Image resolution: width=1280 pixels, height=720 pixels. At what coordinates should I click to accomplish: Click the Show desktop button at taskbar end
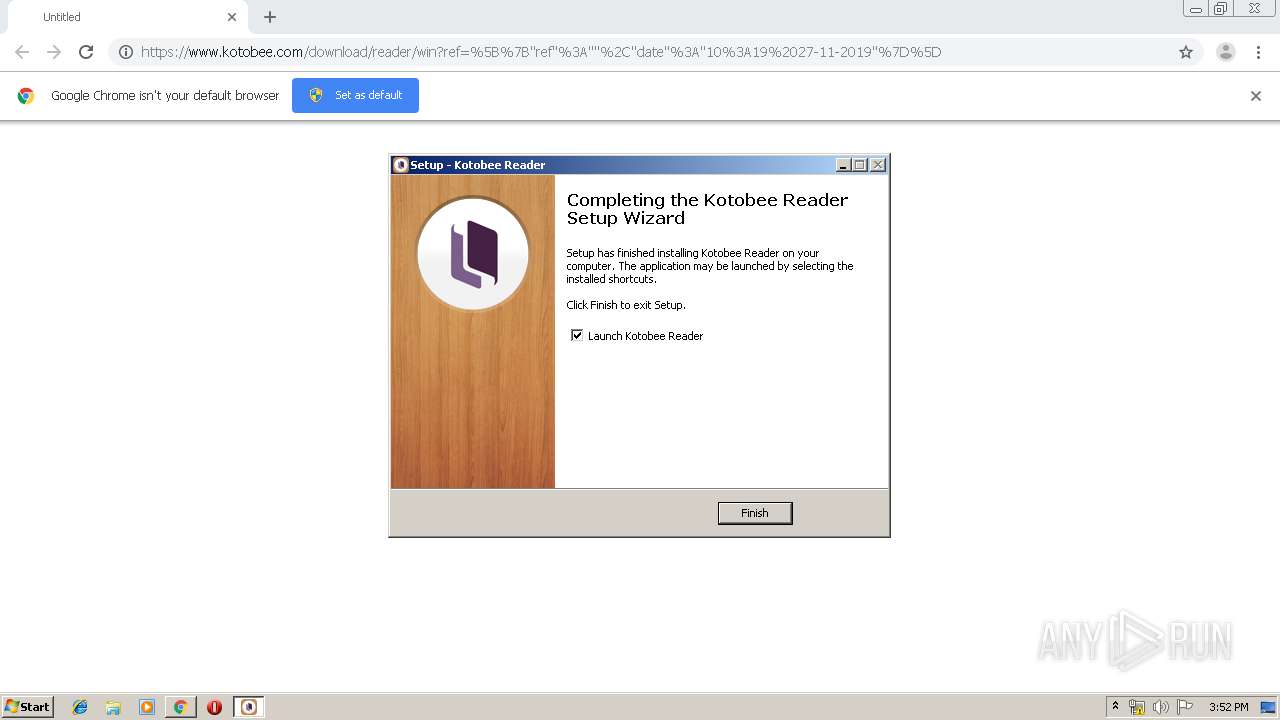(1269, 707)
